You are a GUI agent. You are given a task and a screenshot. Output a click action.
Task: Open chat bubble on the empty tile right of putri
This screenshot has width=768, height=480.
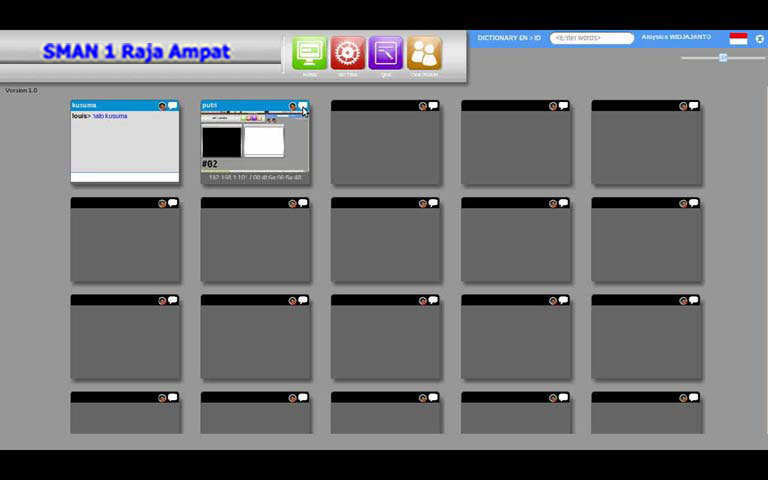coord(433,105)
